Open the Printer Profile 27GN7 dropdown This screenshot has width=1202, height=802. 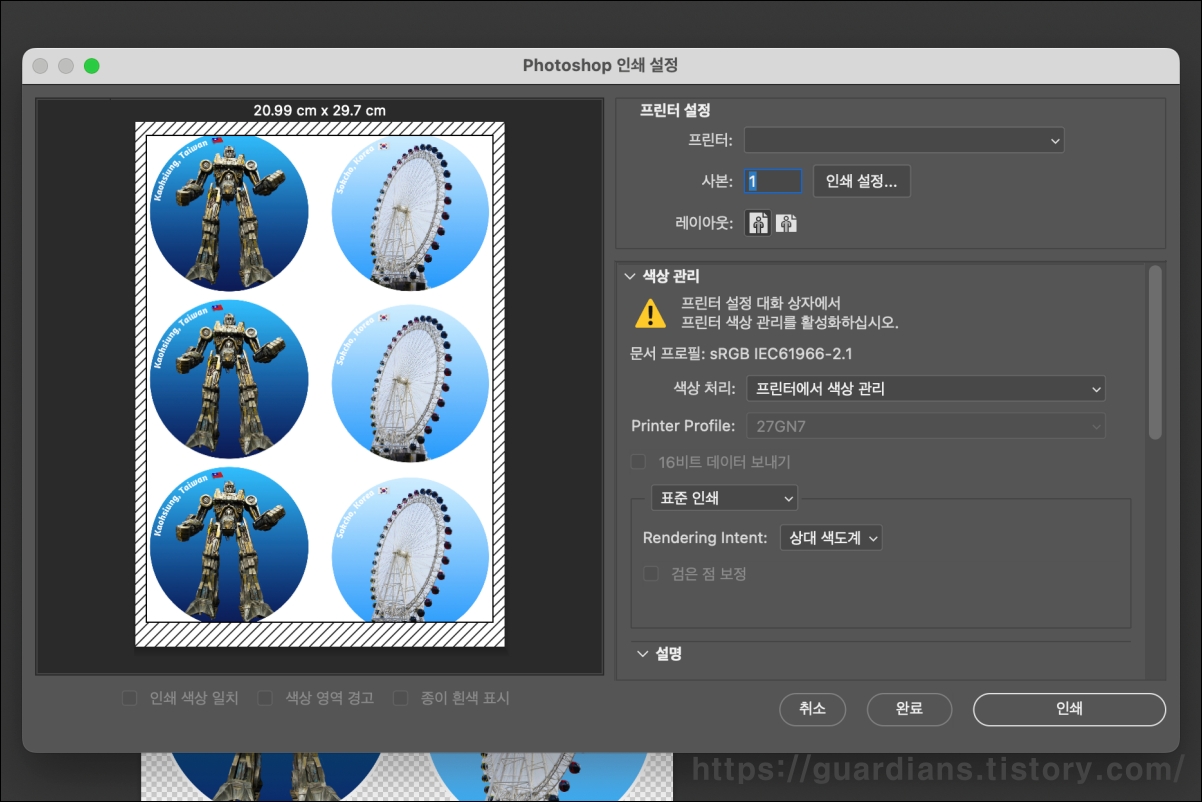926,426
